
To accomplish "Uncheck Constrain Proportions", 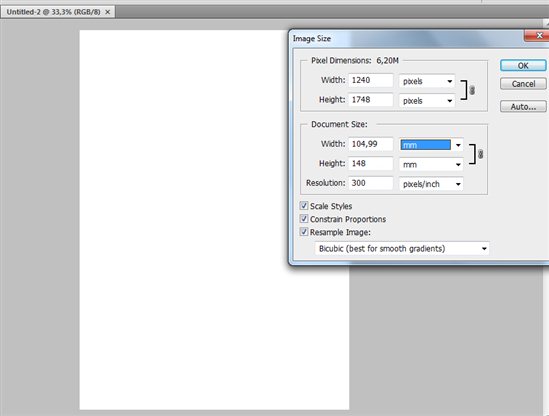I will (x=304, y=219).
